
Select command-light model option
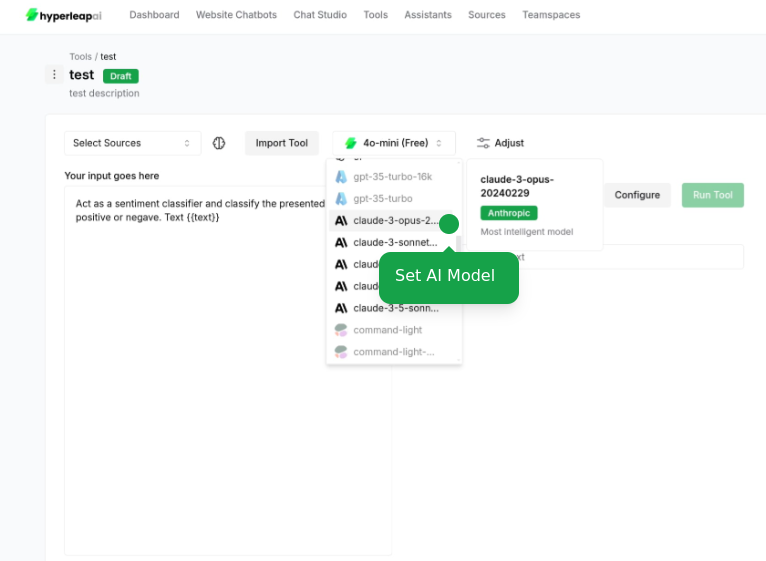tap(392, 330)
